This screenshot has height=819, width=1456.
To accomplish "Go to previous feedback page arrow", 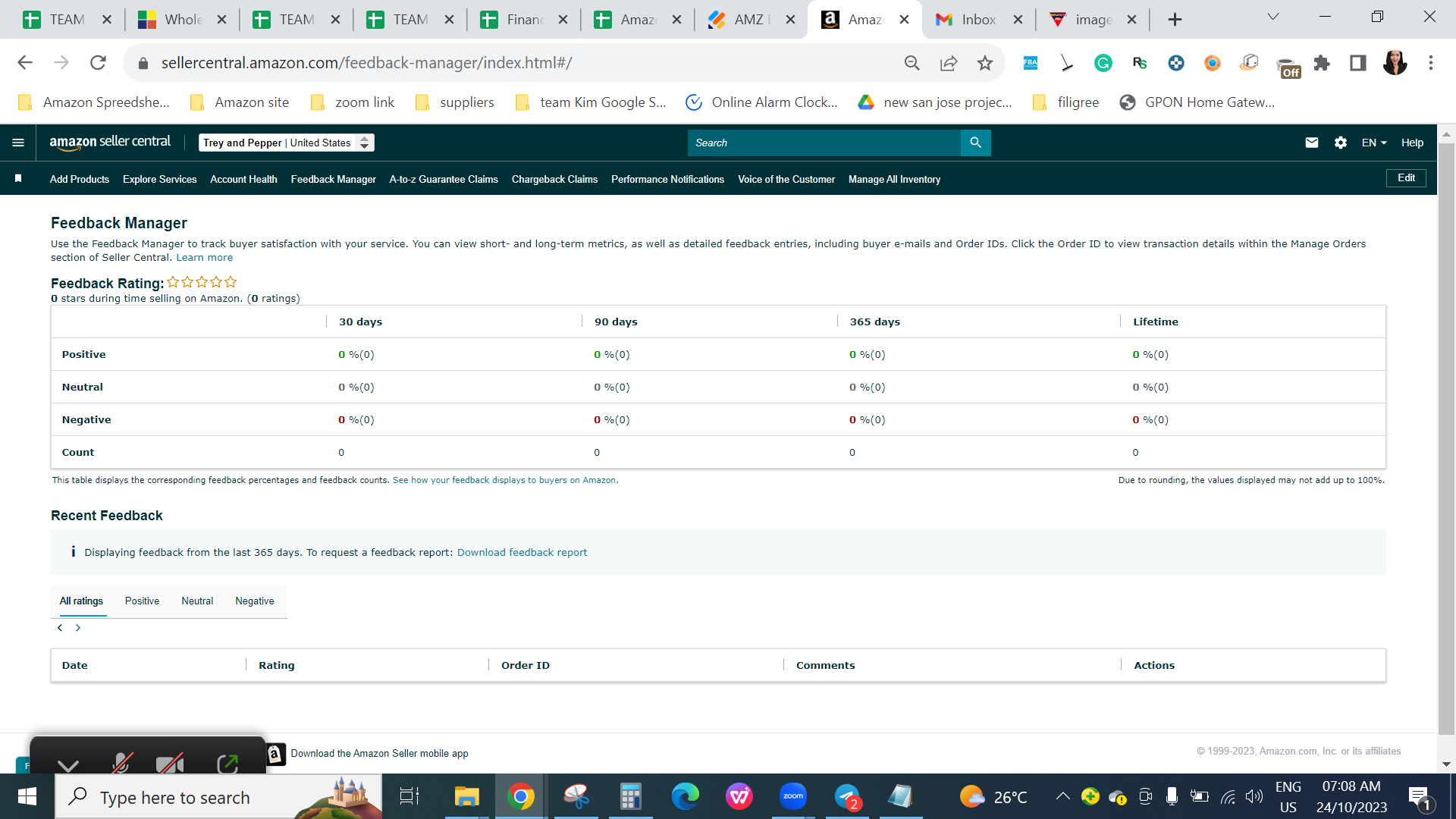I will [60, 628].
